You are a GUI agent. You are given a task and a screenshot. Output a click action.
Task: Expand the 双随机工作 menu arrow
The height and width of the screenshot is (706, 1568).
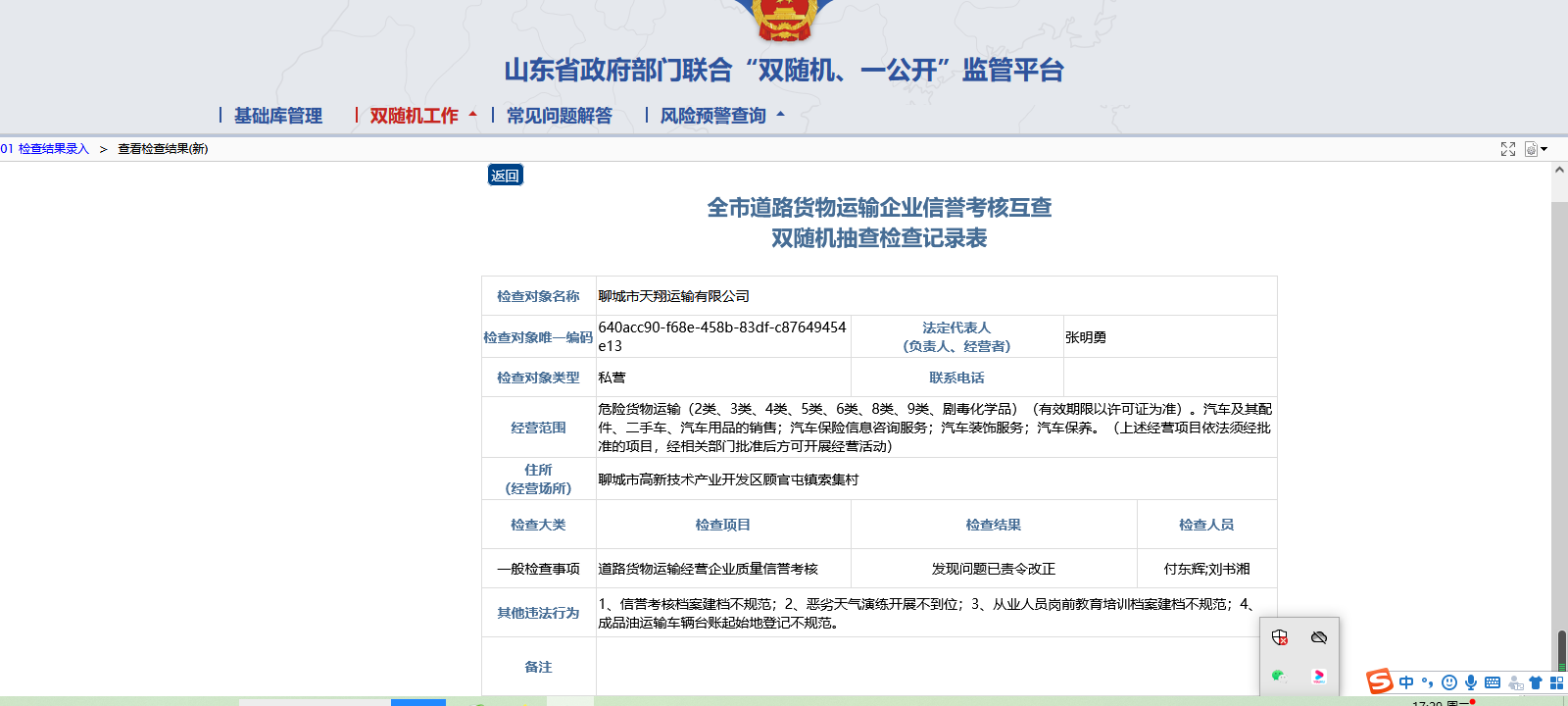pos(473,115)
